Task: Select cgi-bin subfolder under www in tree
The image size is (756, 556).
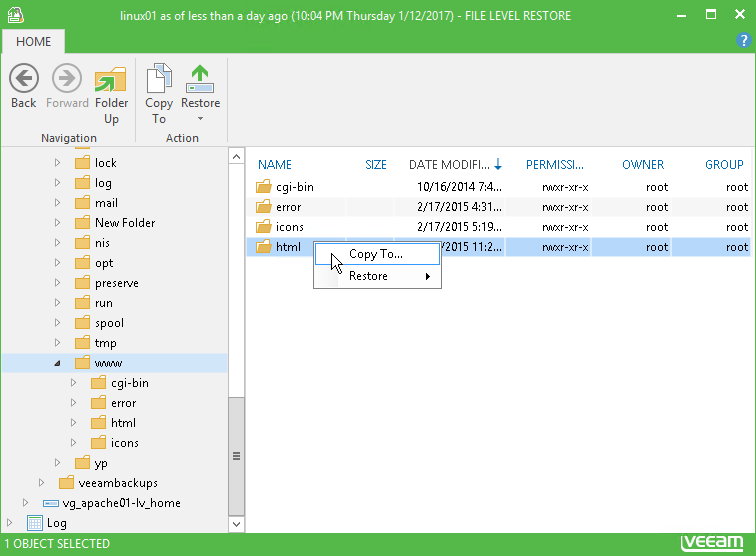Action: pos(130,383)
